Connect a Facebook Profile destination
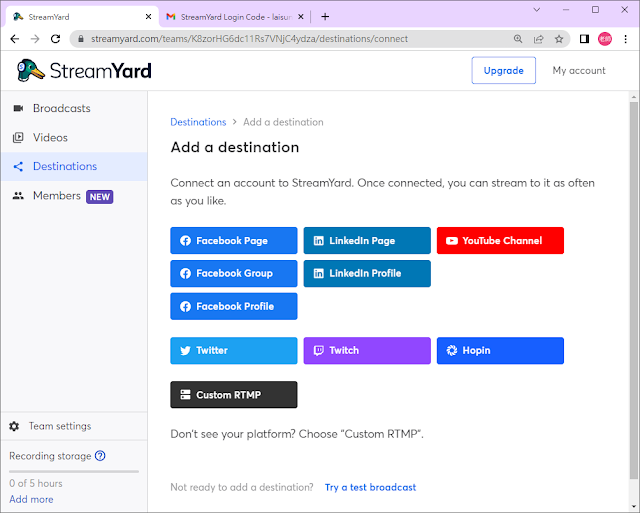The height and width of the screenshot is (513, 640). tap(233, 306)
